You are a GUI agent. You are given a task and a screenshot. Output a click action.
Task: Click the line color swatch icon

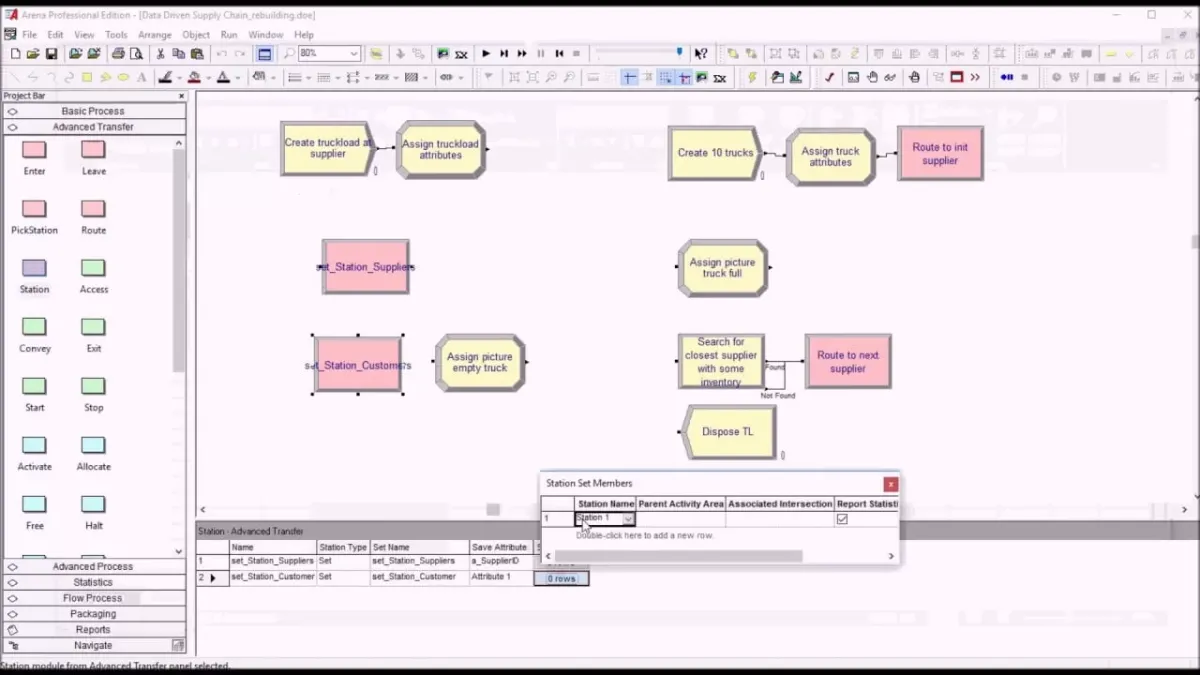(x=166, y=77)
